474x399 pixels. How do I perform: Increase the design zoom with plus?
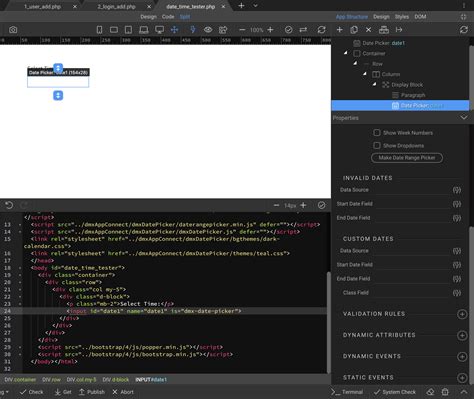[271, 30]
